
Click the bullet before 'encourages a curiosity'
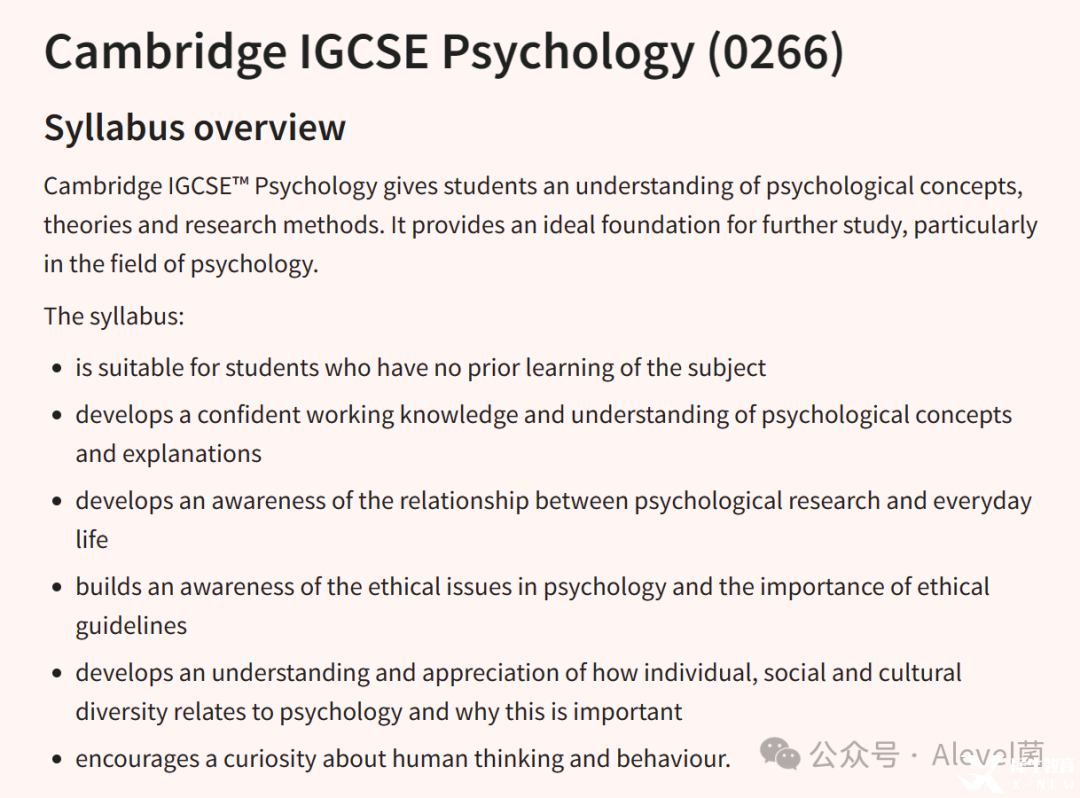click(x=57, y=759)
